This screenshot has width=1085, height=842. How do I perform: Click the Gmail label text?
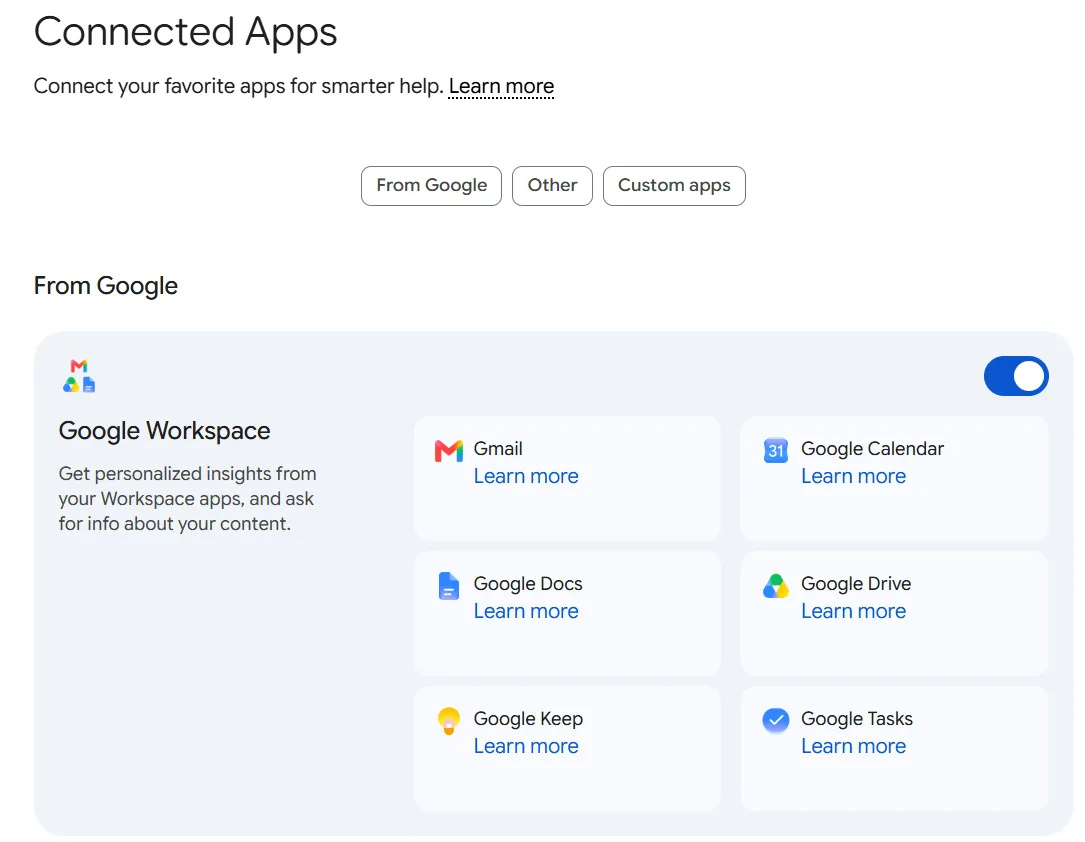point(498,448)
